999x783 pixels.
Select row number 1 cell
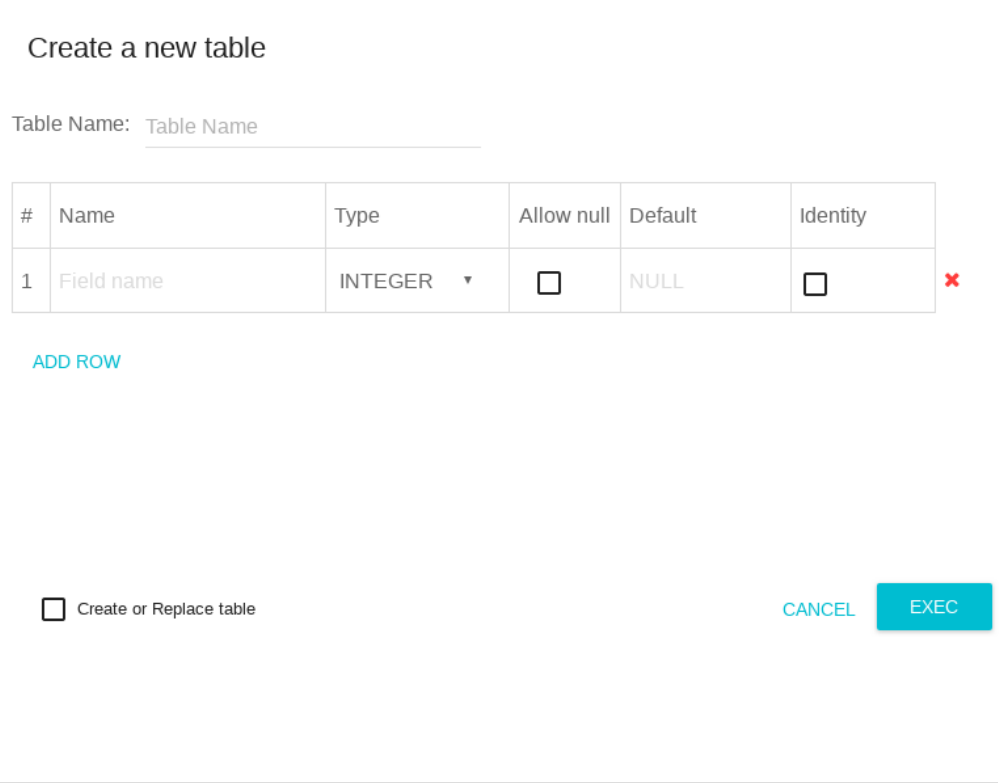27,281
